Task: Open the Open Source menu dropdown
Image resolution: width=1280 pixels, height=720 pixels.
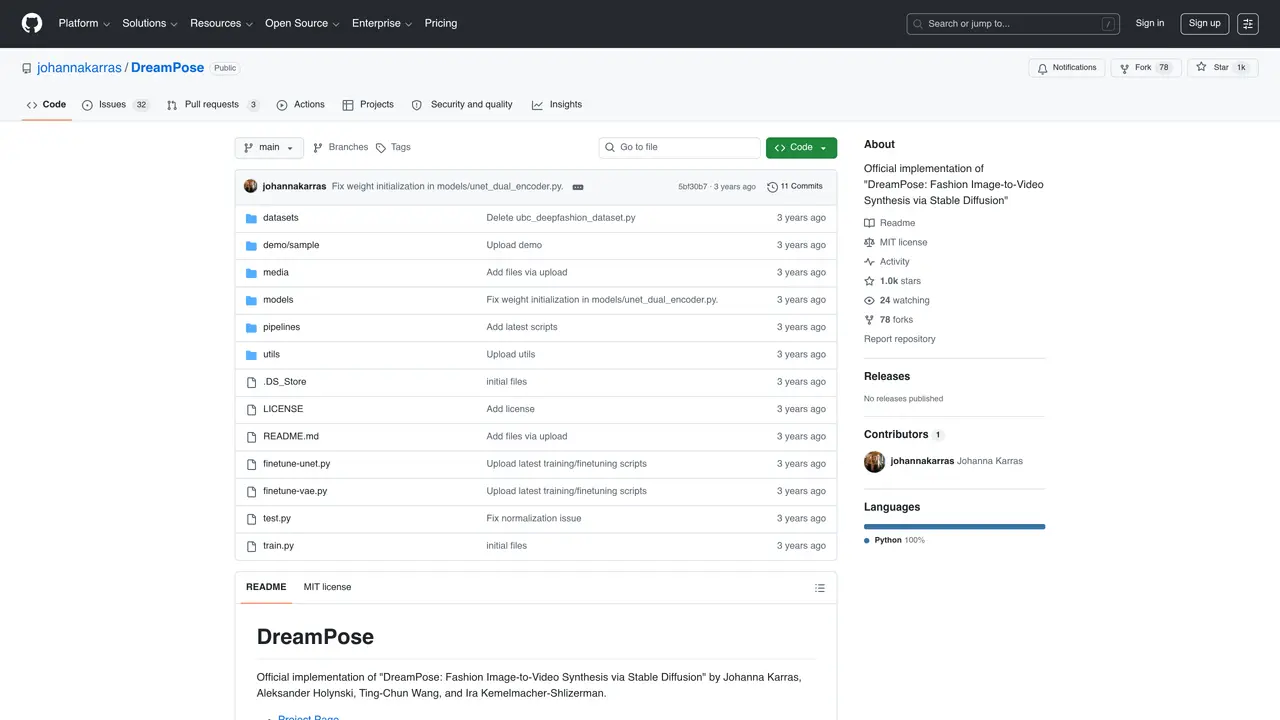Action: [302, 23]
